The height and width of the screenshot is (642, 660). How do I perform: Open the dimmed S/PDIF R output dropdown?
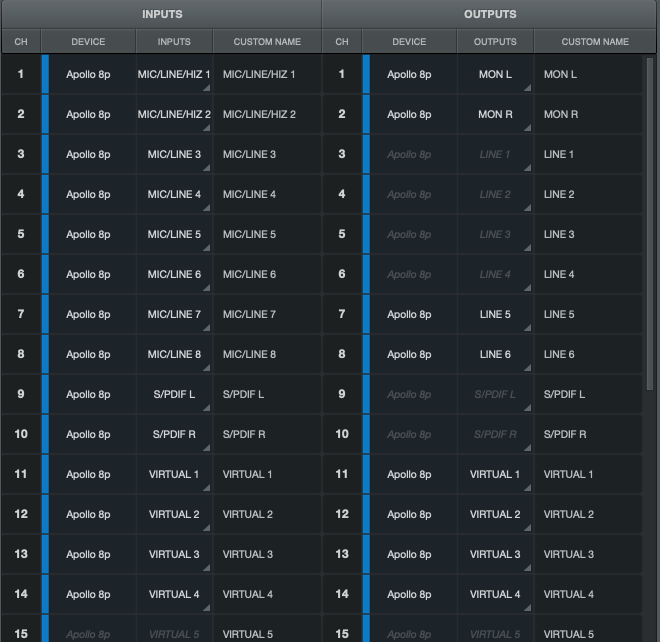point(495,434)
